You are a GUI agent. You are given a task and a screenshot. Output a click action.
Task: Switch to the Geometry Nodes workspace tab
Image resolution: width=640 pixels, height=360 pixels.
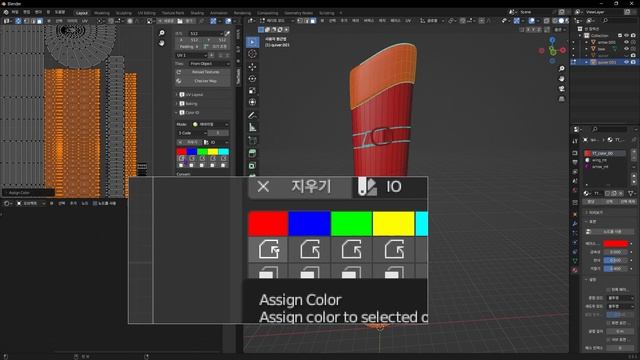click(x=299, y=13)
